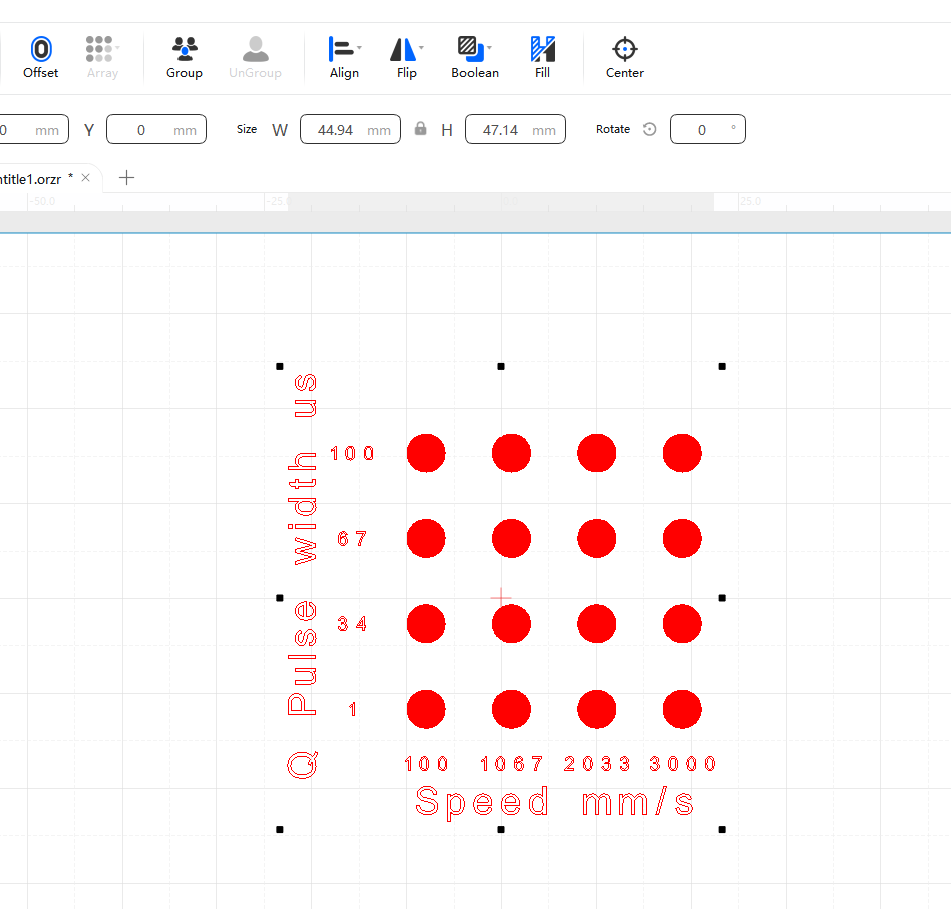This screenshot has height=909, width=951.
Task: Click the Rotate reset icon
Action: pos(650,129)
